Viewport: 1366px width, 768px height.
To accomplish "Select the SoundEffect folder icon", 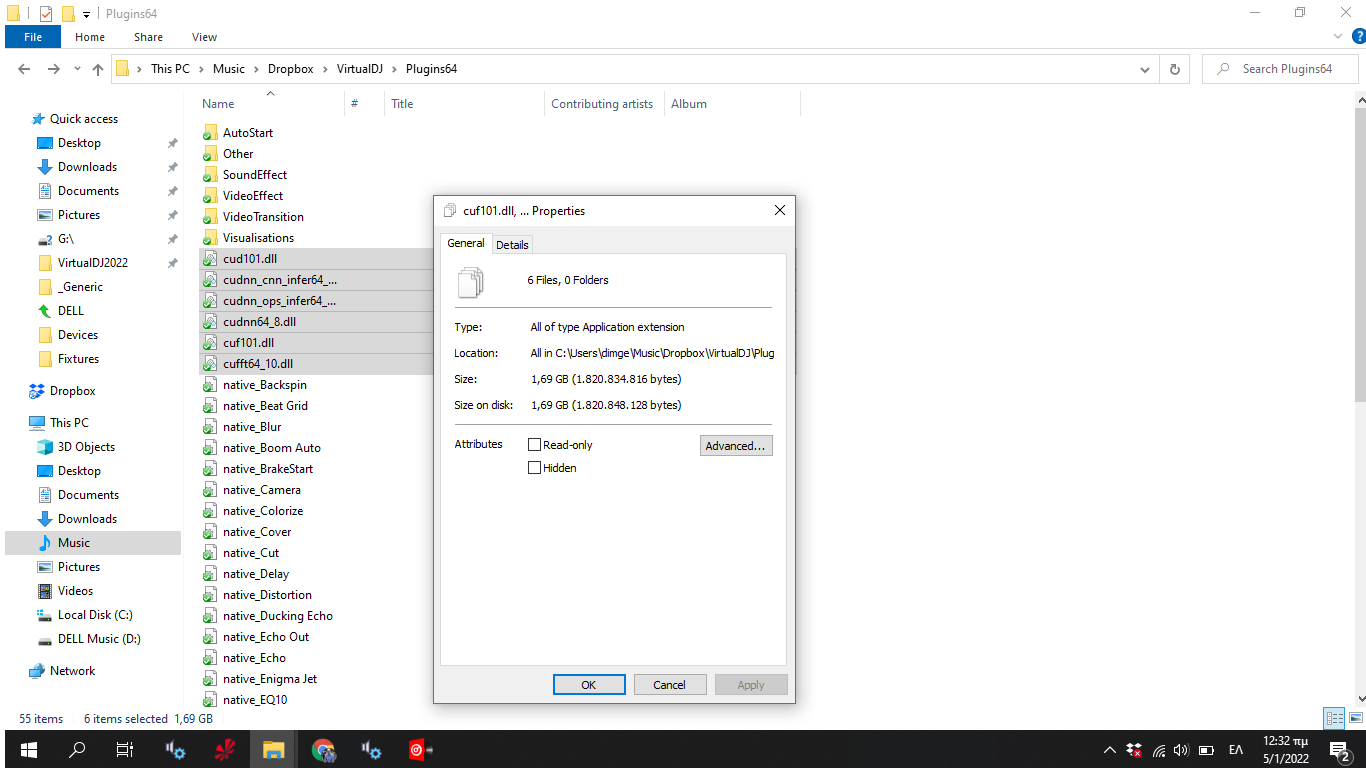I will pos(210,175).
